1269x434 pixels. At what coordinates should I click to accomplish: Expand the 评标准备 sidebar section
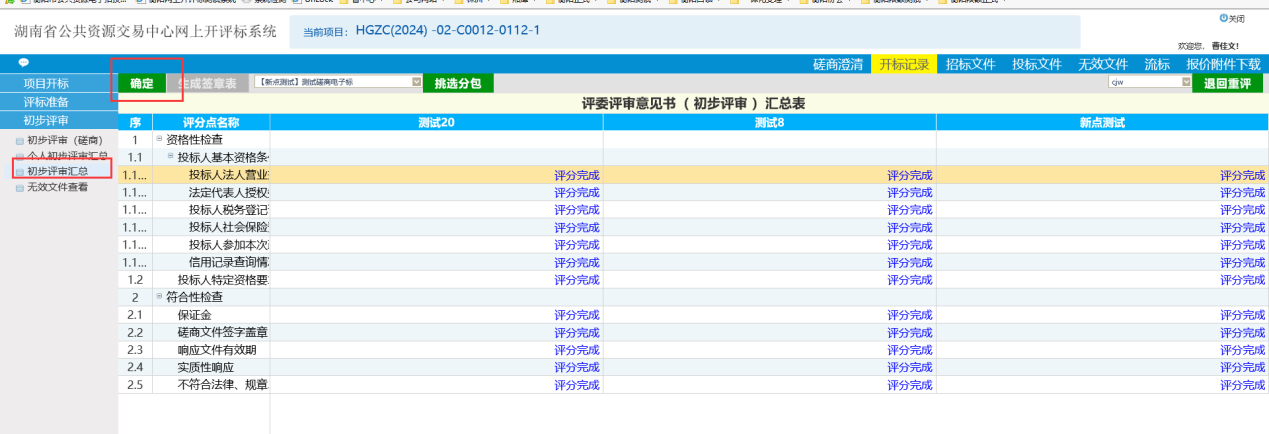point(47,101)
